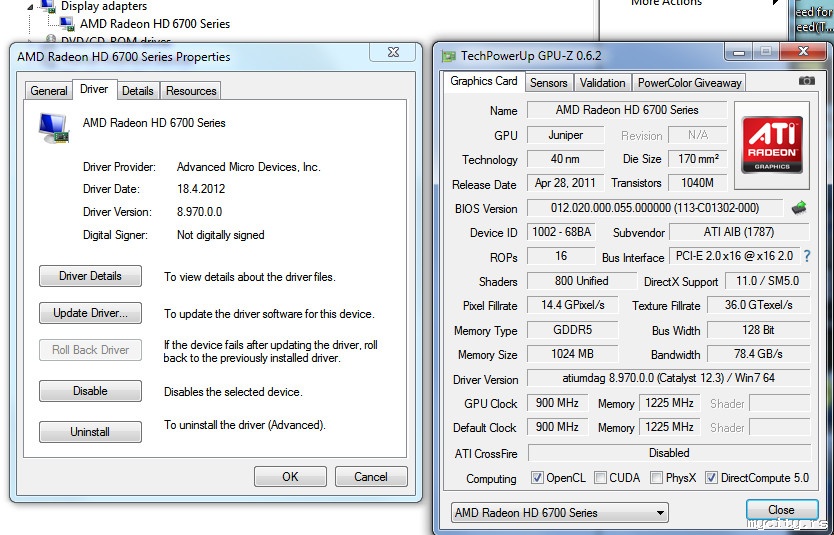Click the Pixel Fillrate value 14.4 GPixel/s

[x=573, y=305]
